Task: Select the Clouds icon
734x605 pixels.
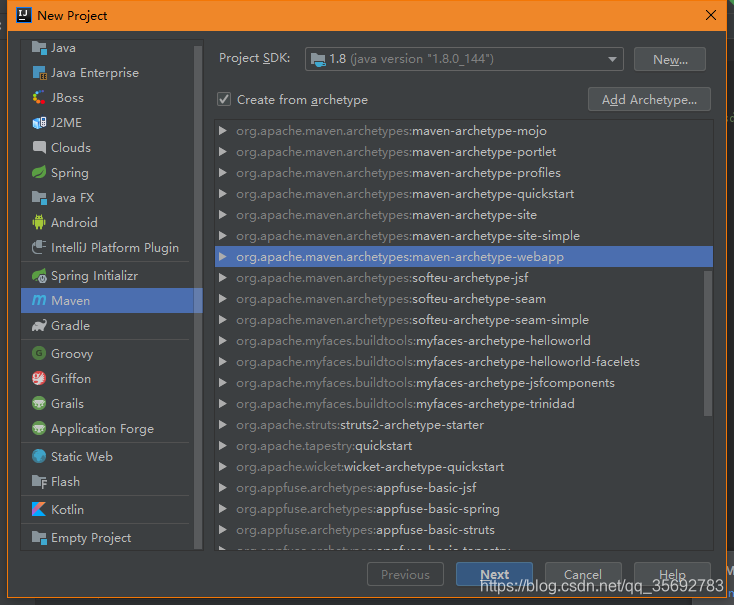Action: pyautogui.click(x=39, y=148)
